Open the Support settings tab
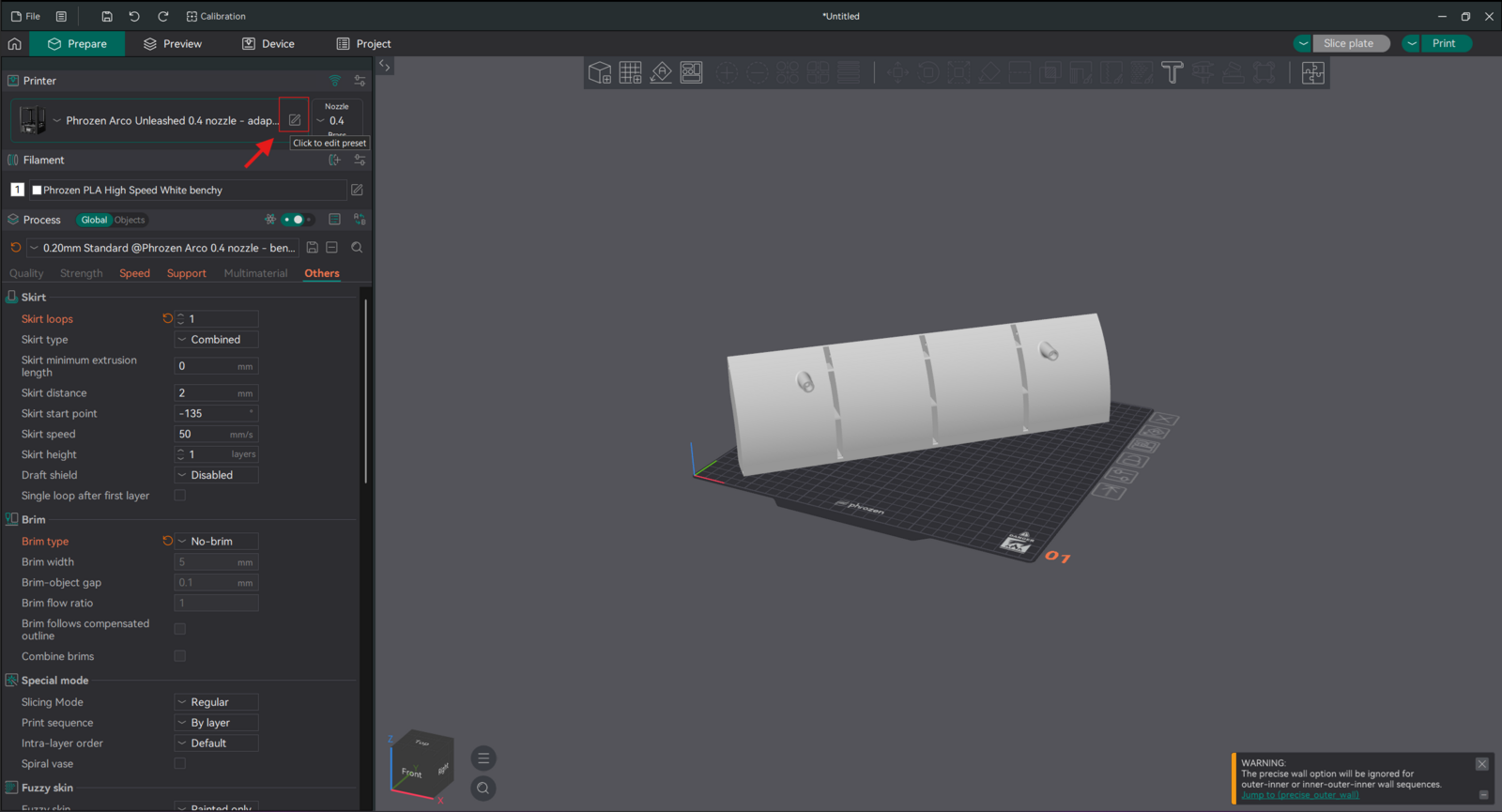 (187, 273)
